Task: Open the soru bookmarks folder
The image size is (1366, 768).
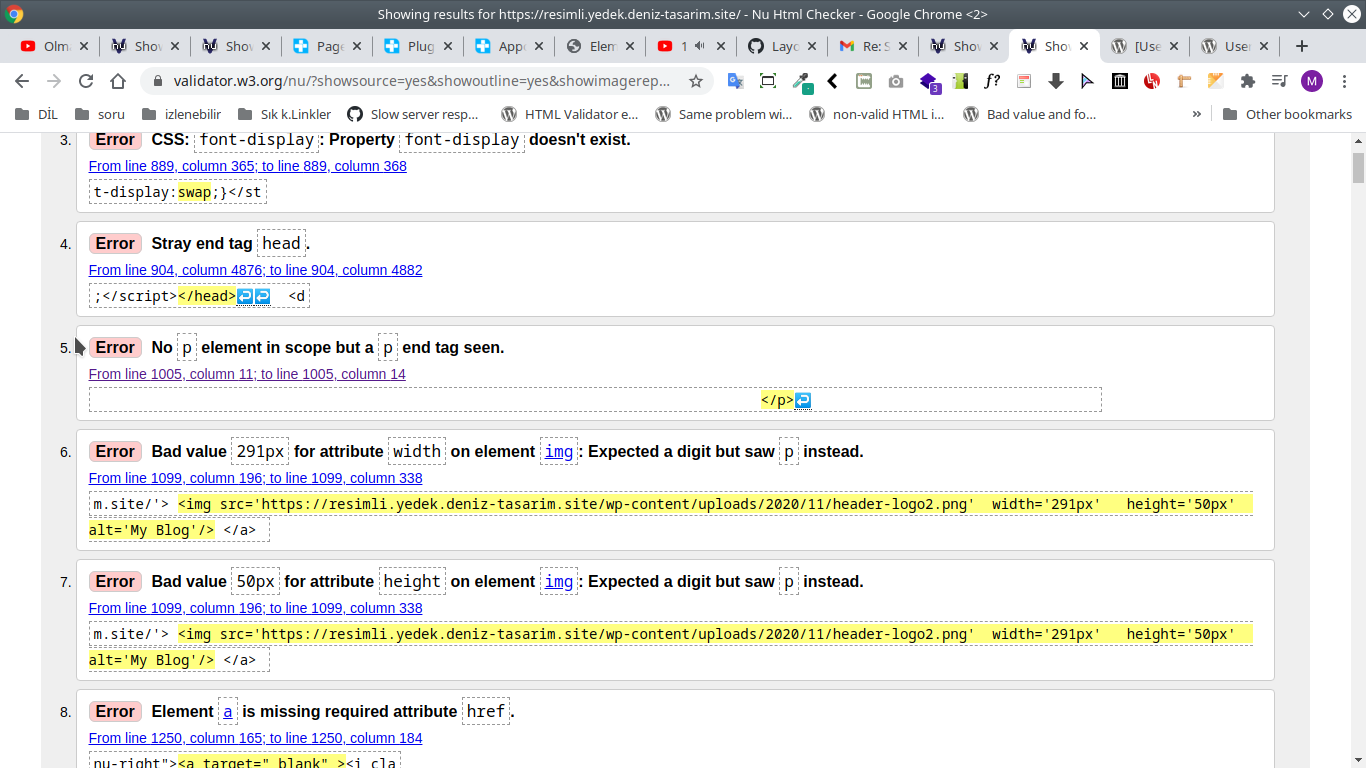Action: pos(99,114)
